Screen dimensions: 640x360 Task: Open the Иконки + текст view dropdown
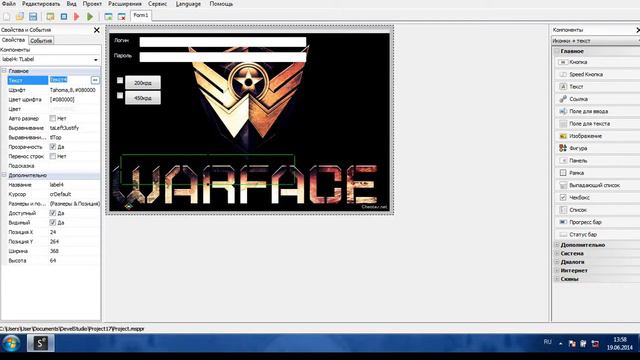point(596,41)
